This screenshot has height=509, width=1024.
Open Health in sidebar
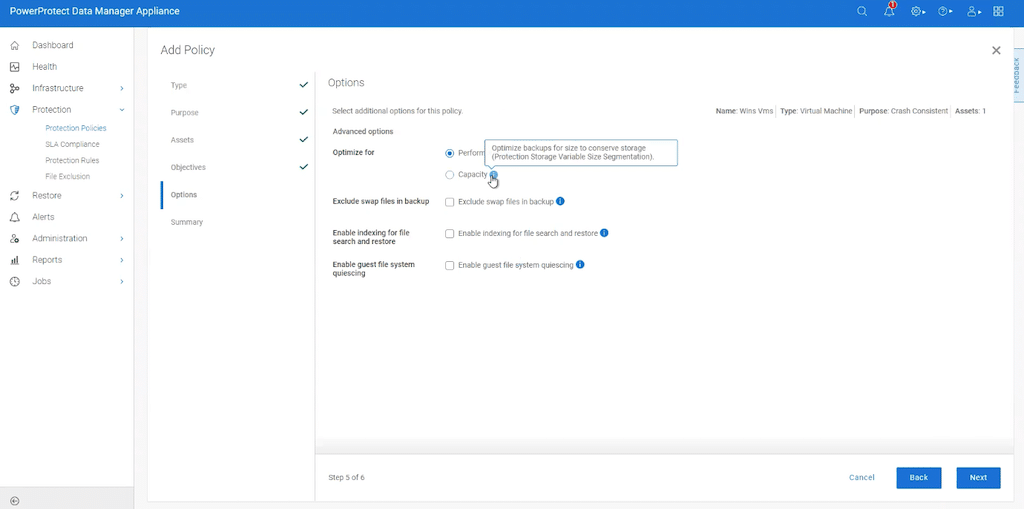[x=44, y=67]
